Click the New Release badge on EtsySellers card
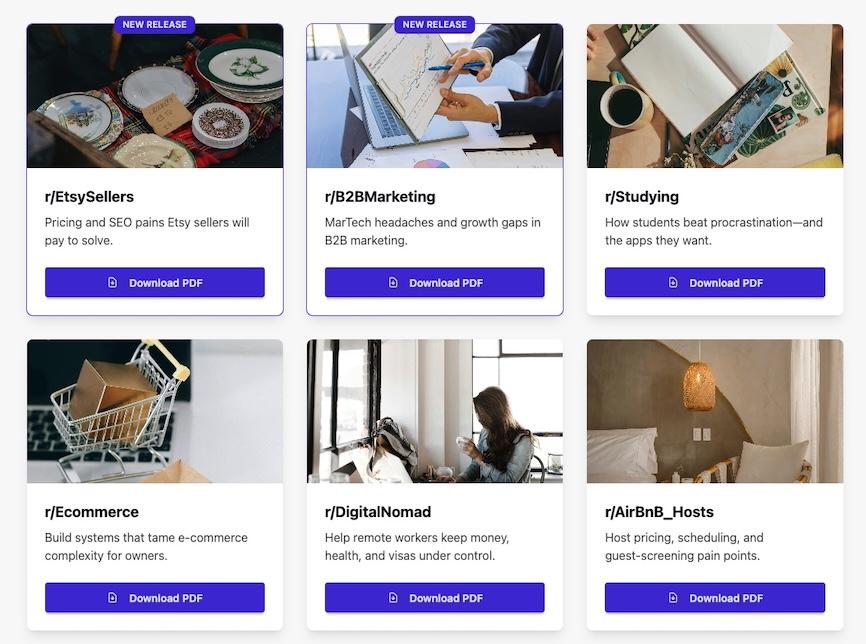Screen dimensions: 866x644 tap(155, 24)
